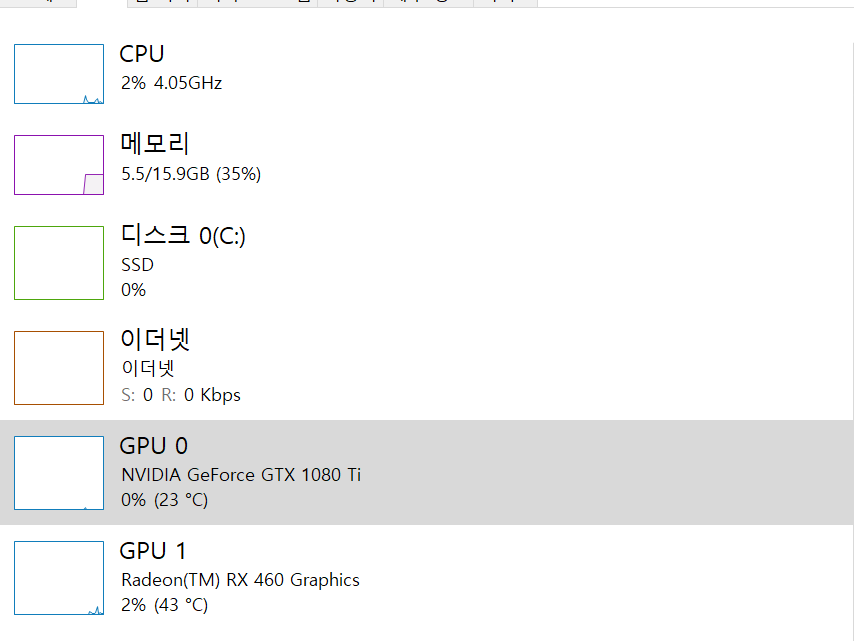
Task: Click the GPU 0 title
Action: [154, 446]
